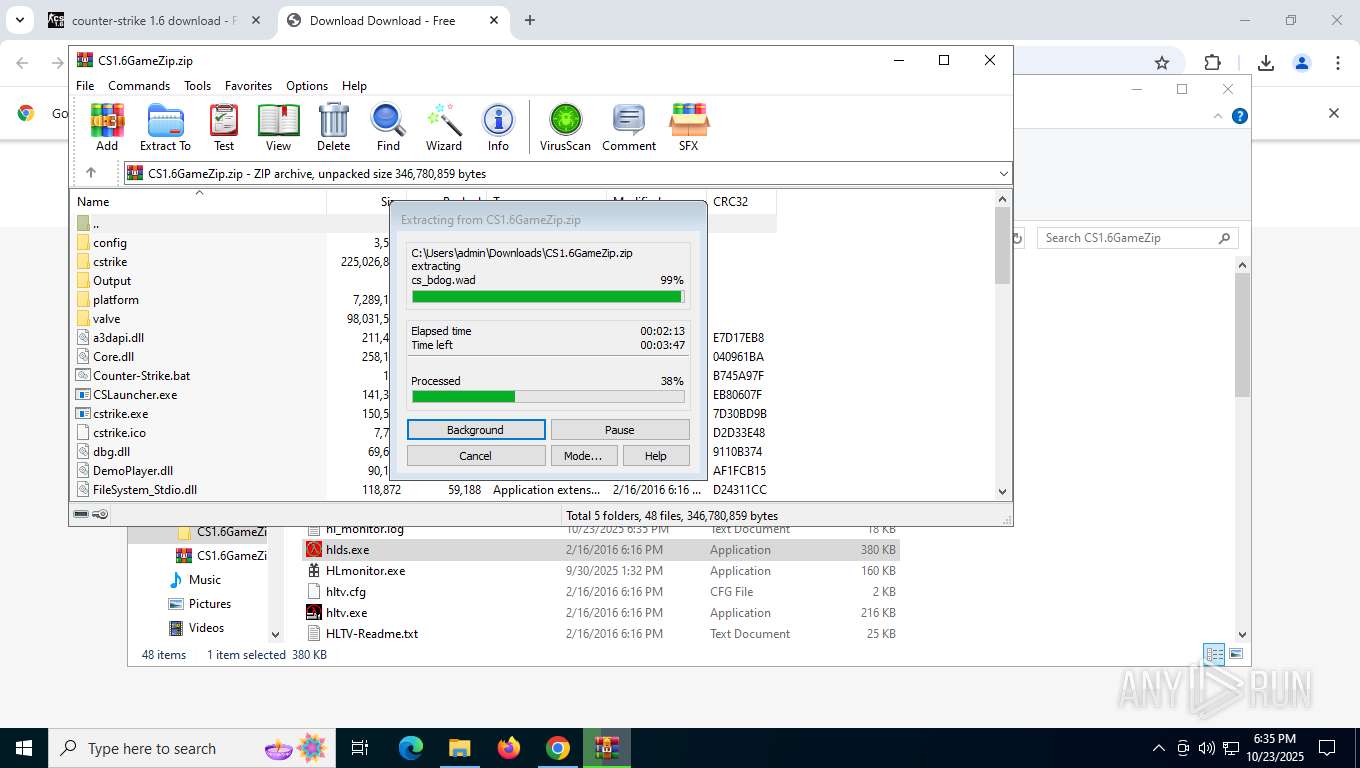Open Windows Start button
1360x768 pixels.
(23, 748)
